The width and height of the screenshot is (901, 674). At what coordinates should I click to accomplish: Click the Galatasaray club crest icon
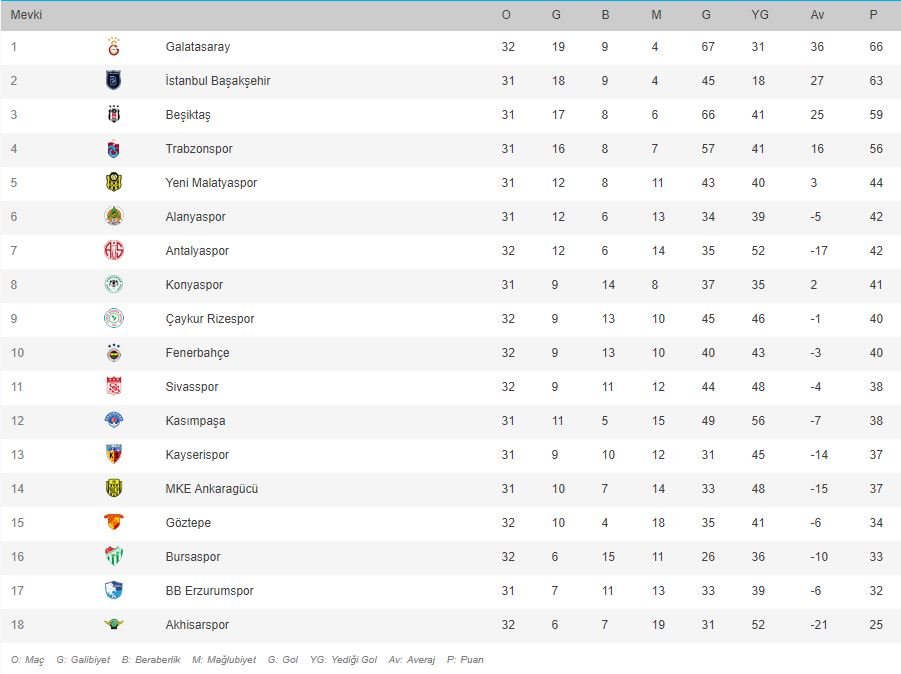click(114, 47)
